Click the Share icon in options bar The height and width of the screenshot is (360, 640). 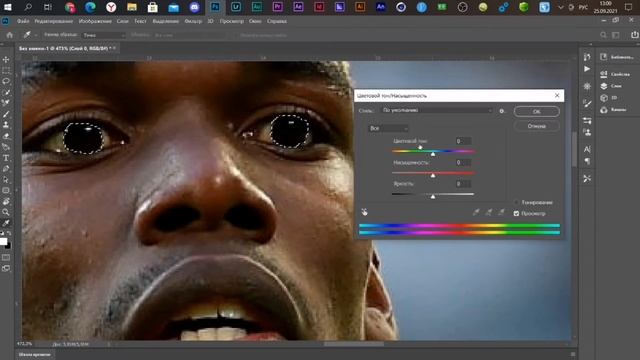(x=634, y=35)
